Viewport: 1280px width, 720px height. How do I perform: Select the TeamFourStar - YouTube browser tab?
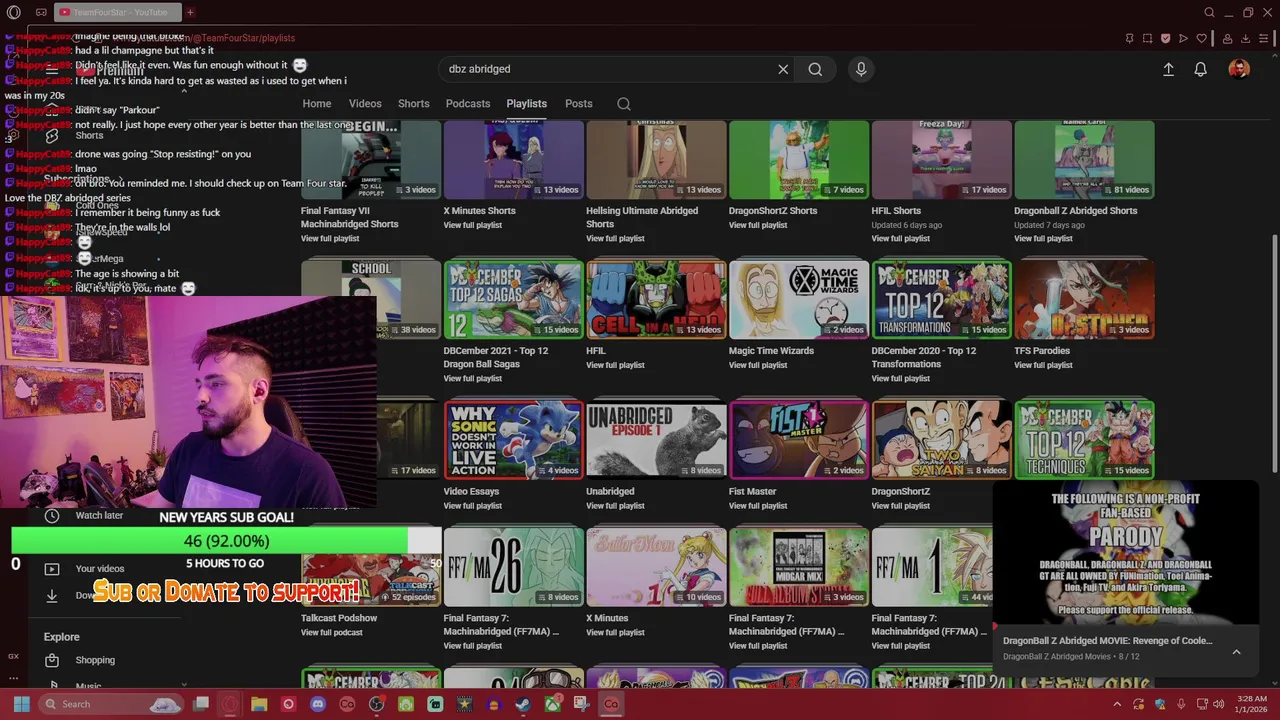[118, 12]
